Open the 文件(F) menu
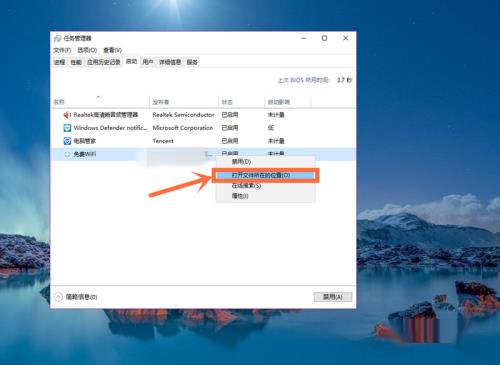Screen dimensions: 500x365 click(62, 50)
